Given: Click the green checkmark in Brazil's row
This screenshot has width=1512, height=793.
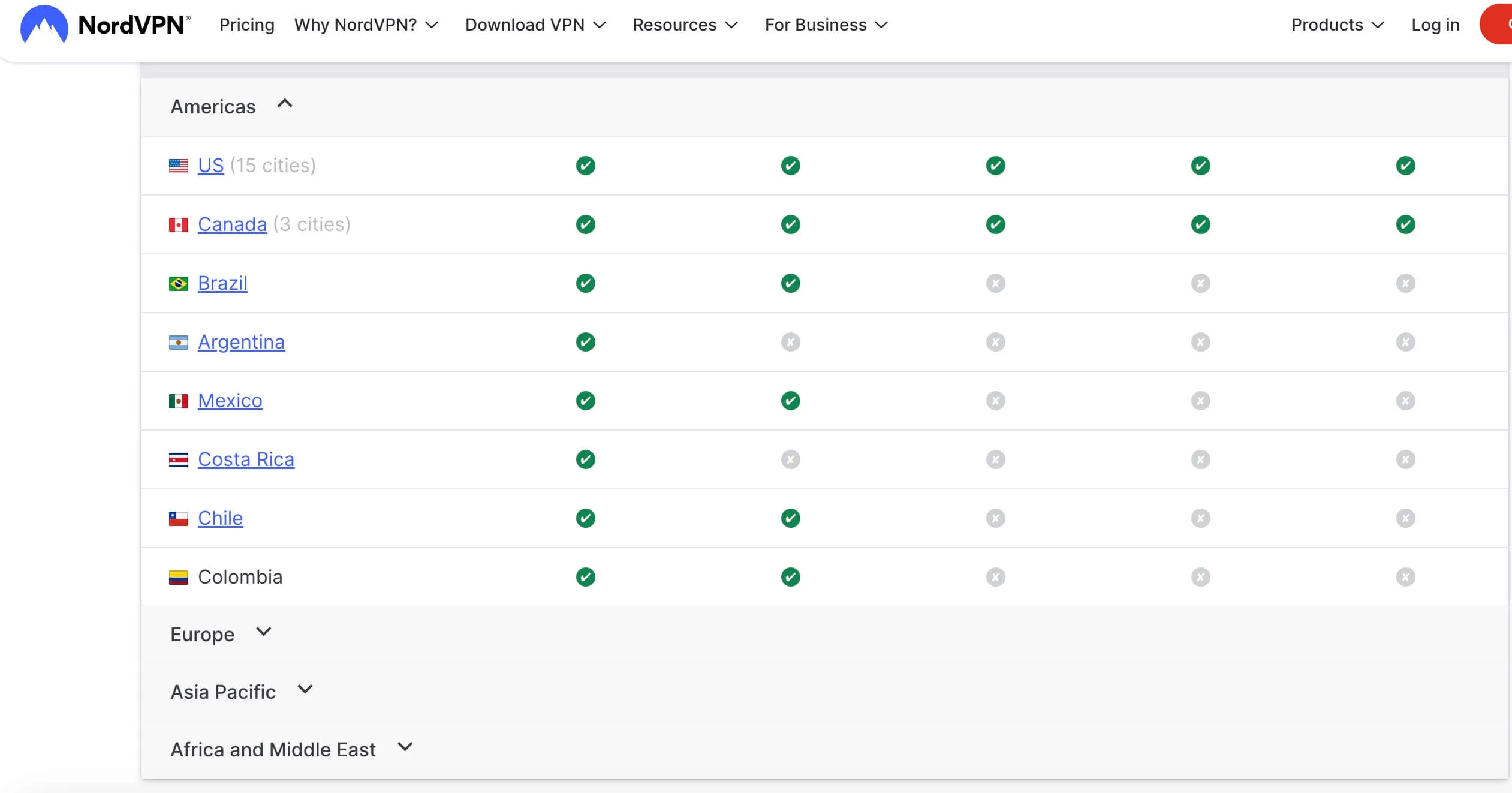Looking at the screenshot, I should click(585, 283).
